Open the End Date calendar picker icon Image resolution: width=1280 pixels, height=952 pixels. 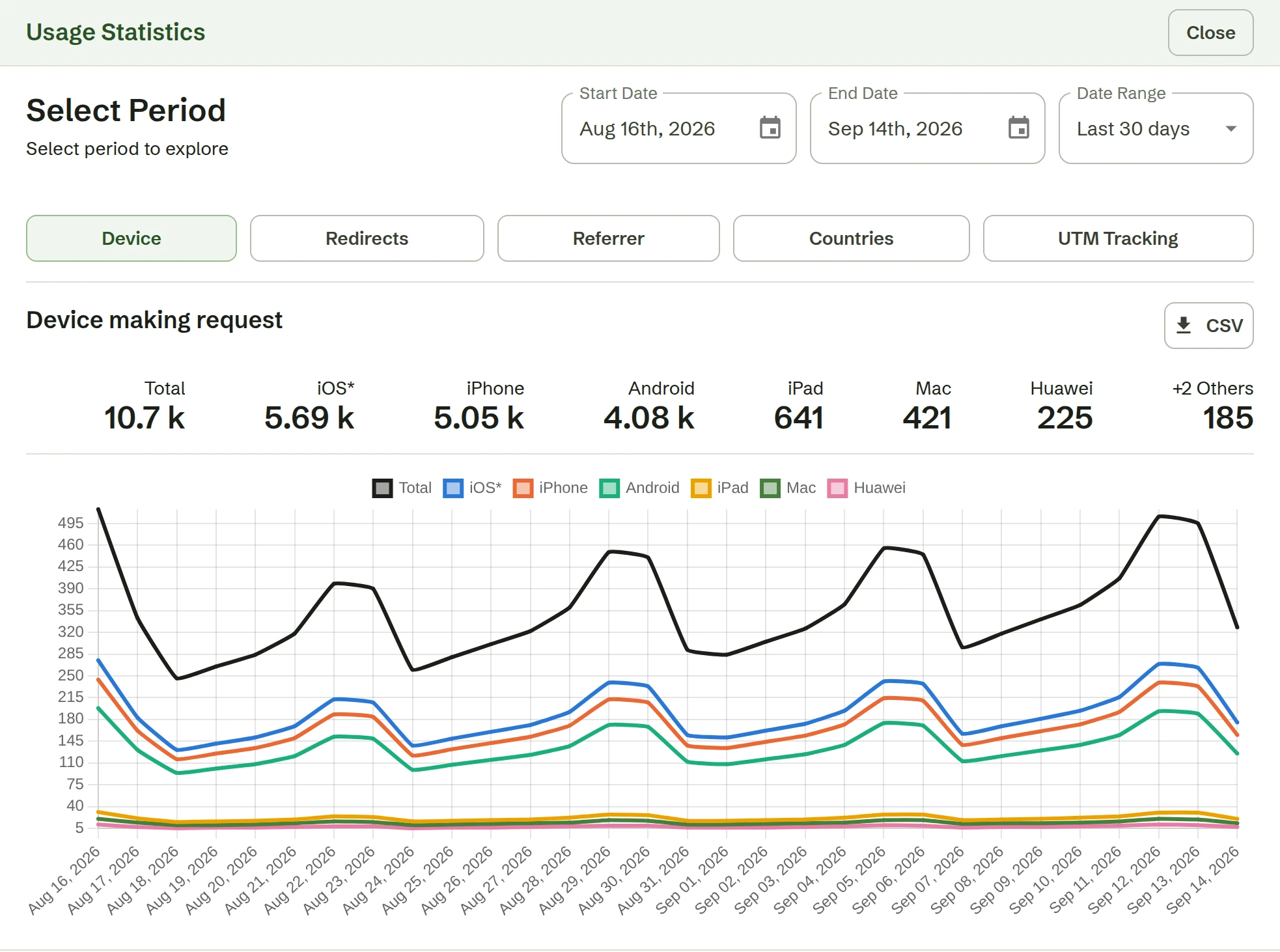(1019, 128)
